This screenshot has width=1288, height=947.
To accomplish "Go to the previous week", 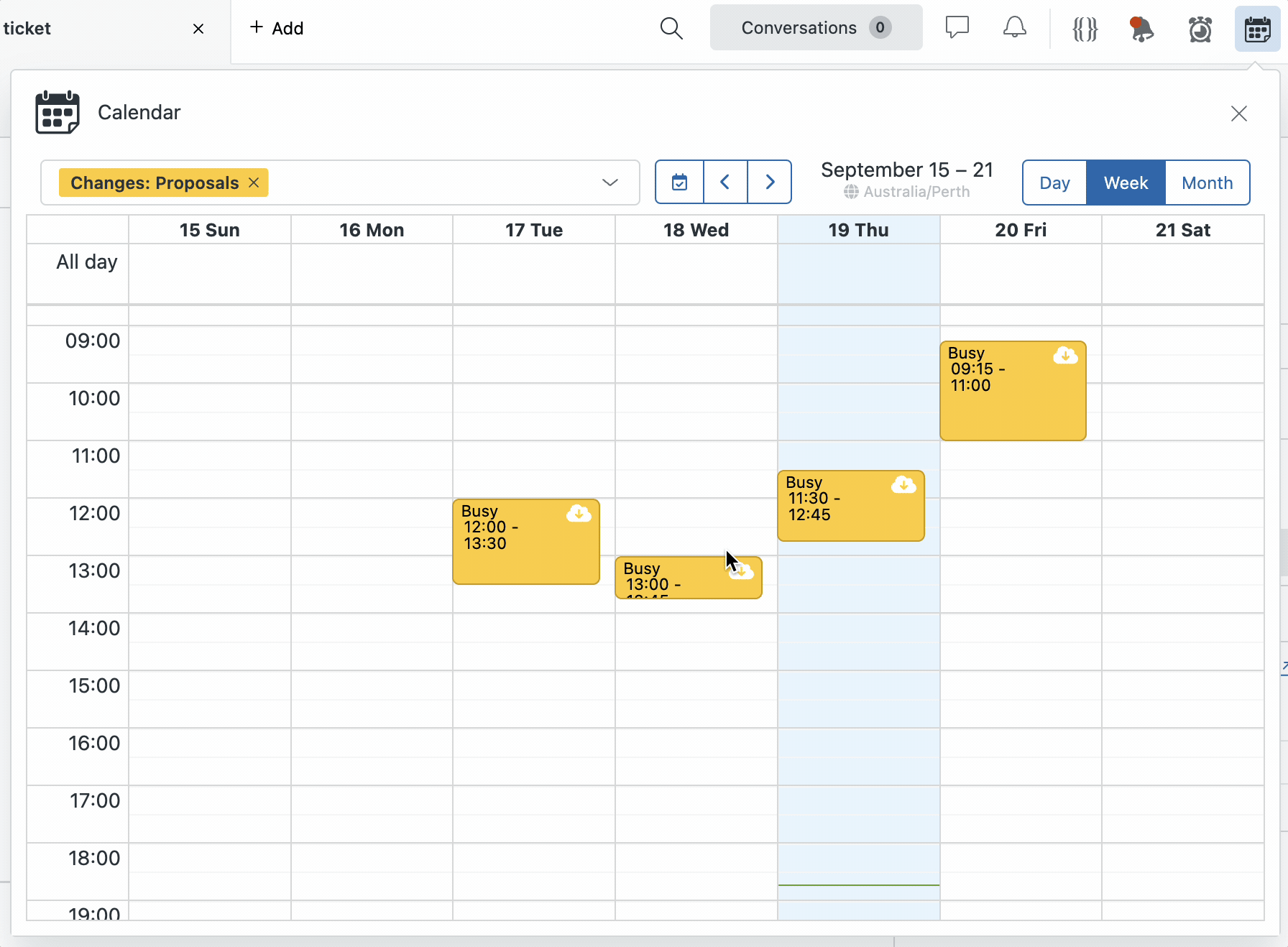I will tap(725, 183).
